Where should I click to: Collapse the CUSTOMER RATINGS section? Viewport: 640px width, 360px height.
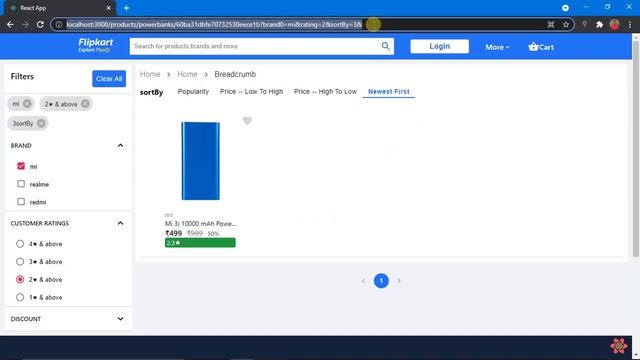click(120, 223)
